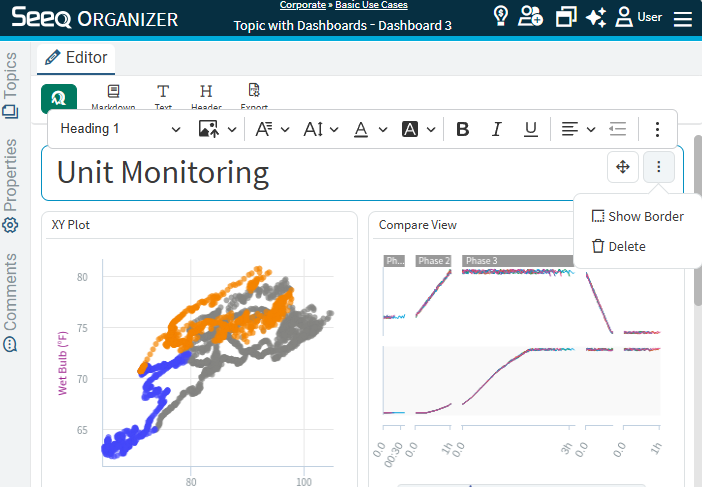The width and height of the screenshot is (702, 487).
Task: Toggle underline formatting
Action: (x=531, y=129)
